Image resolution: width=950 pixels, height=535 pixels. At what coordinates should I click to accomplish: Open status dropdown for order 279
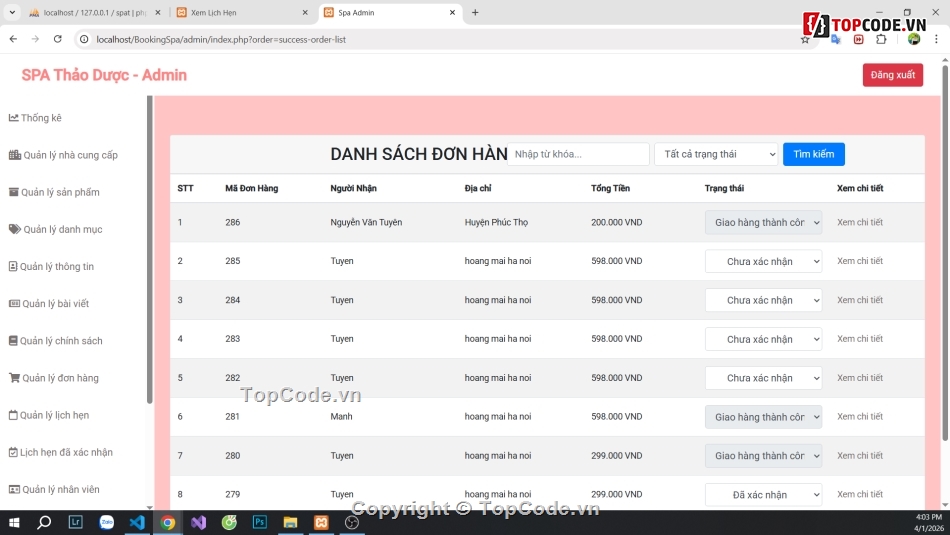(763, 494)
